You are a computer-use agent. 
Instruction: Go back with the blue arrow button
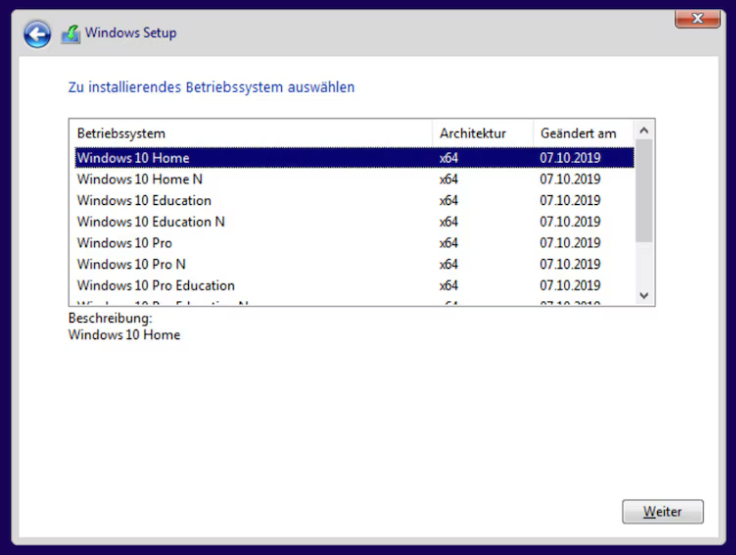(37, 34)
